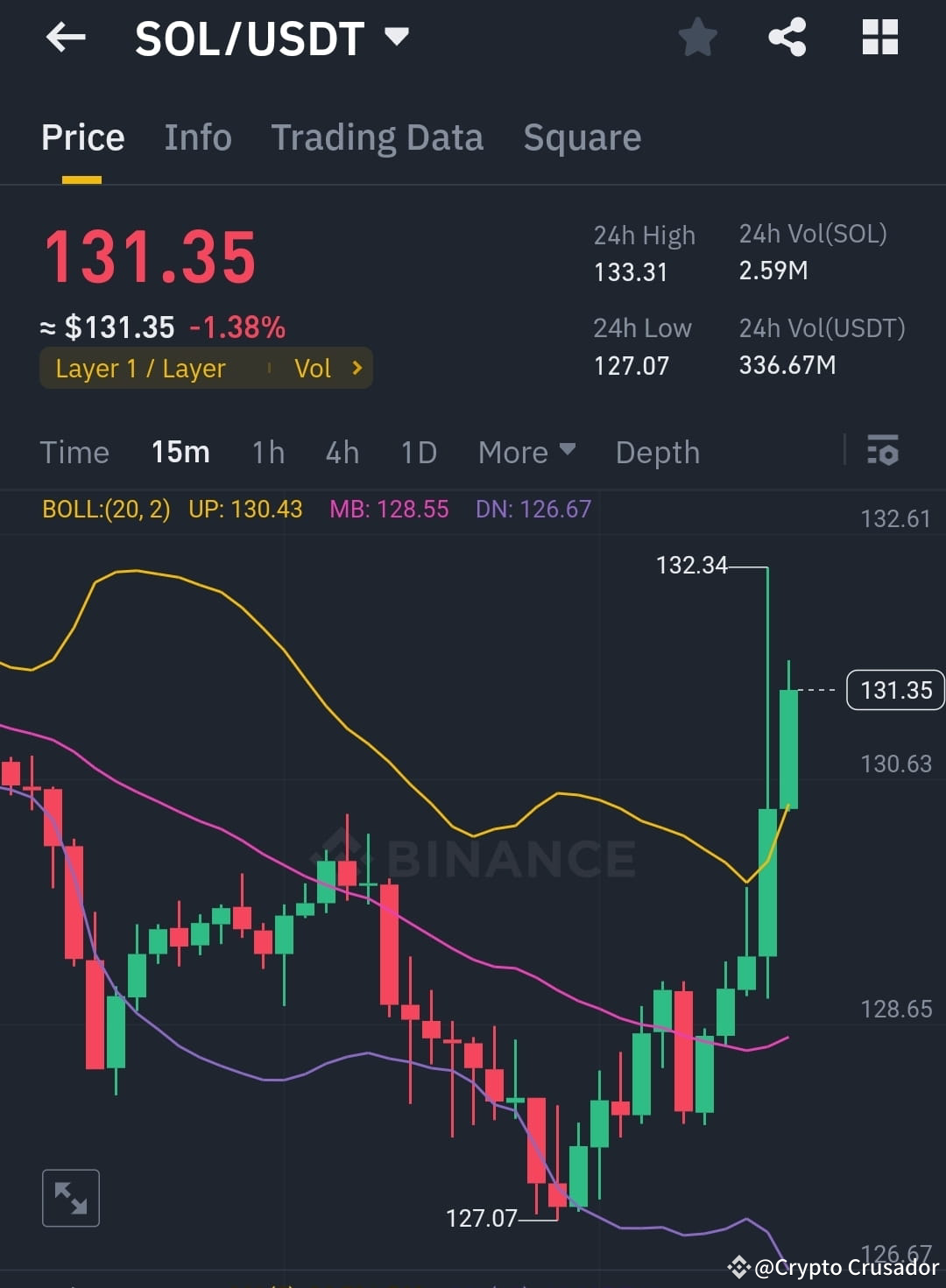The height and width of the screenshot is (1288, 946).
Task: Tap the back arrow to exit chart
Action: pyautogui.click(x=64, y=37)
